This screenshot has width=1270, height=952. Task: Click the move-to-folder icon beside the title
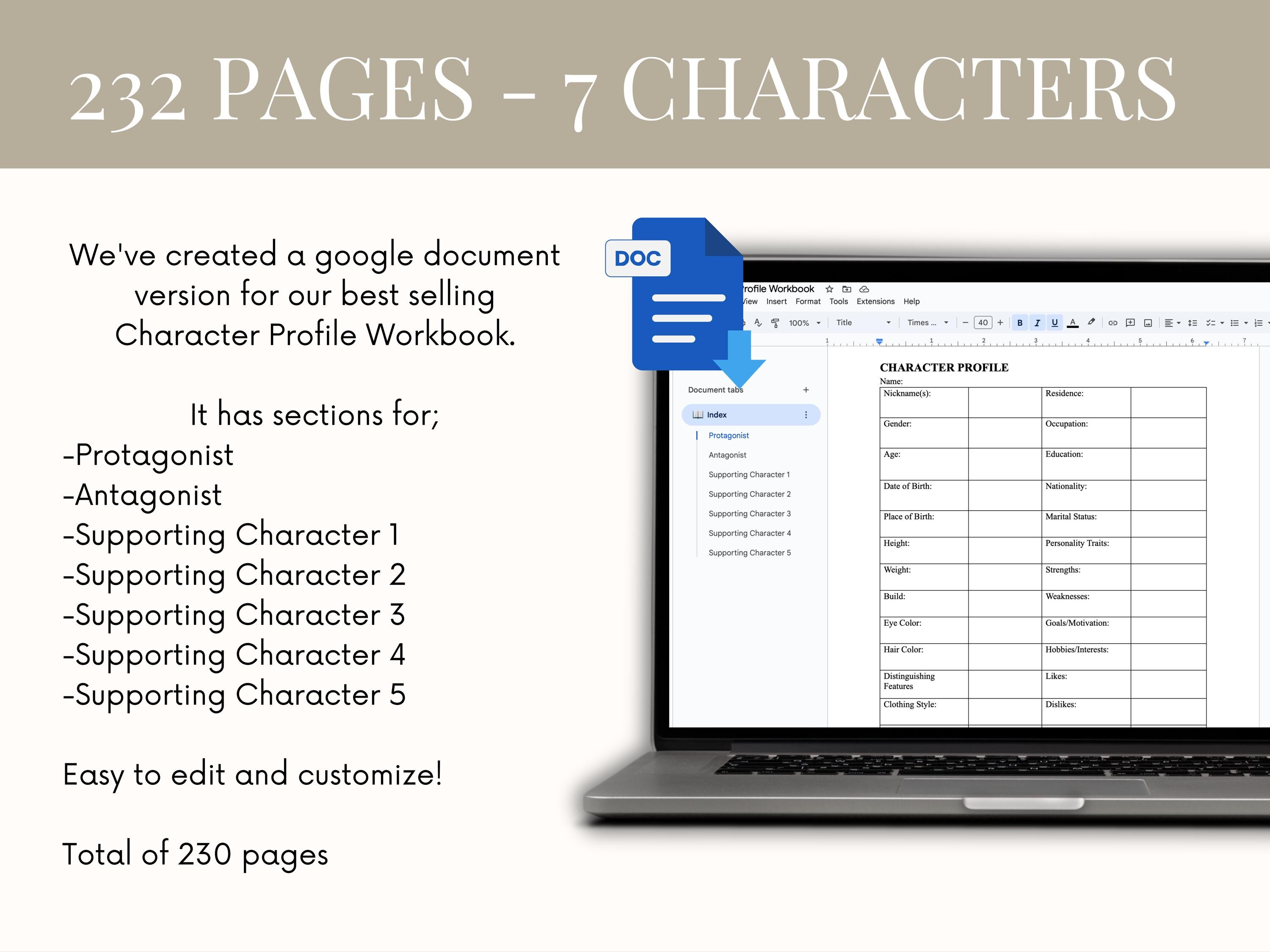tap(846, 289)
